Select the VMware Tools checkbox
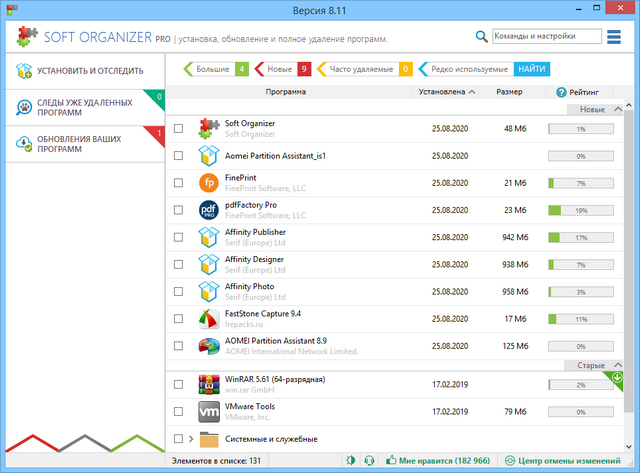 pos(178,412)
